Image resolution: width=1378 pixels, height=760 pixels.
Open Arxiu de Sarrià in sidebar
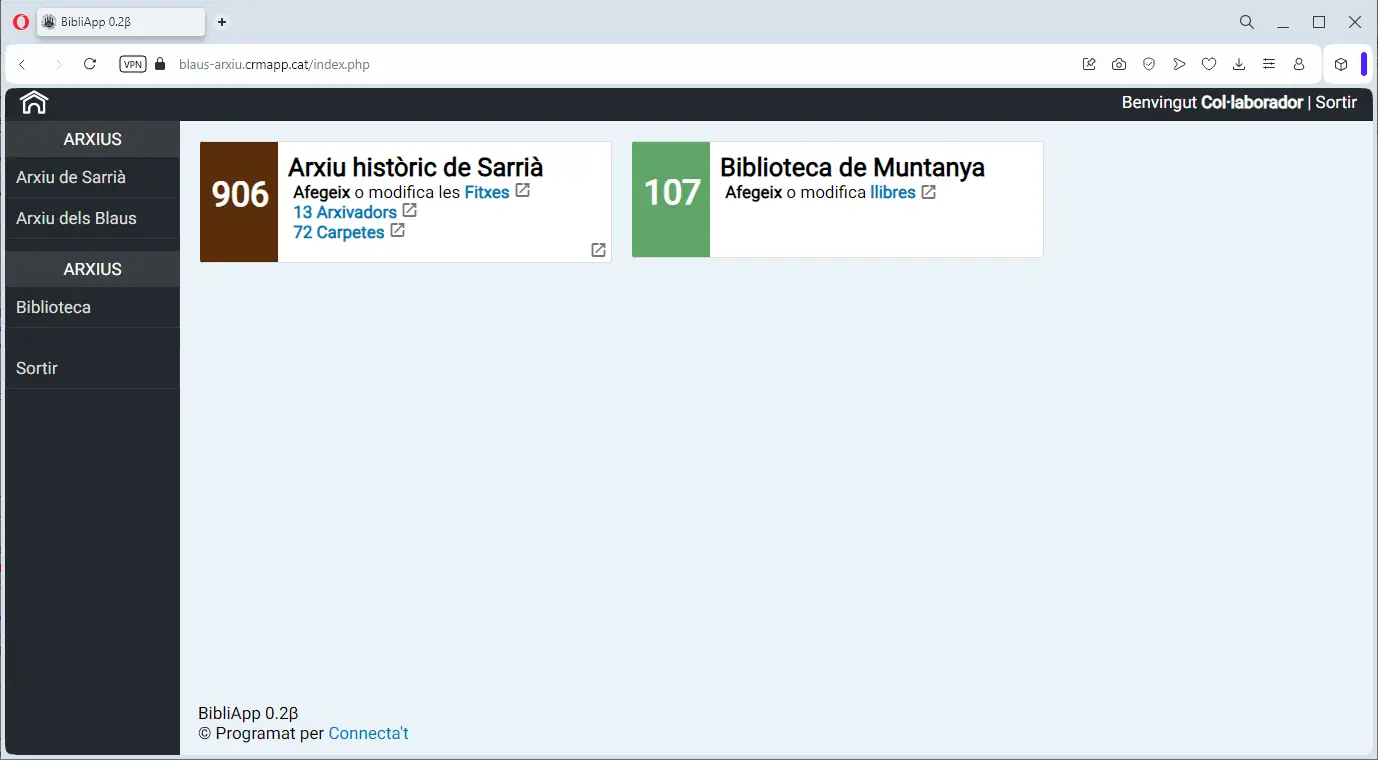(x=92, y=177)
